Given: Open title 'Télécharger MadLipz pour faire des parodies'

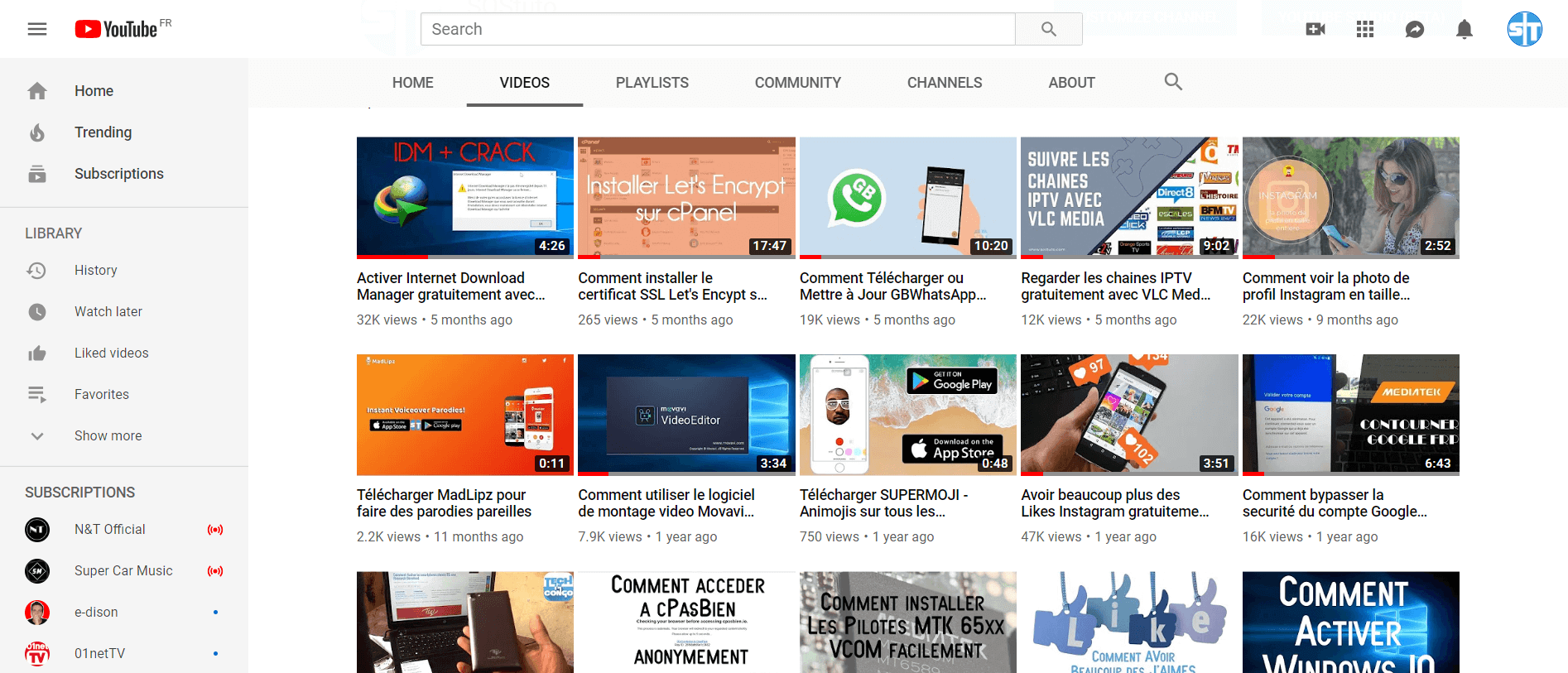Looking at the screenshot, I should click(x=445, y=503).
